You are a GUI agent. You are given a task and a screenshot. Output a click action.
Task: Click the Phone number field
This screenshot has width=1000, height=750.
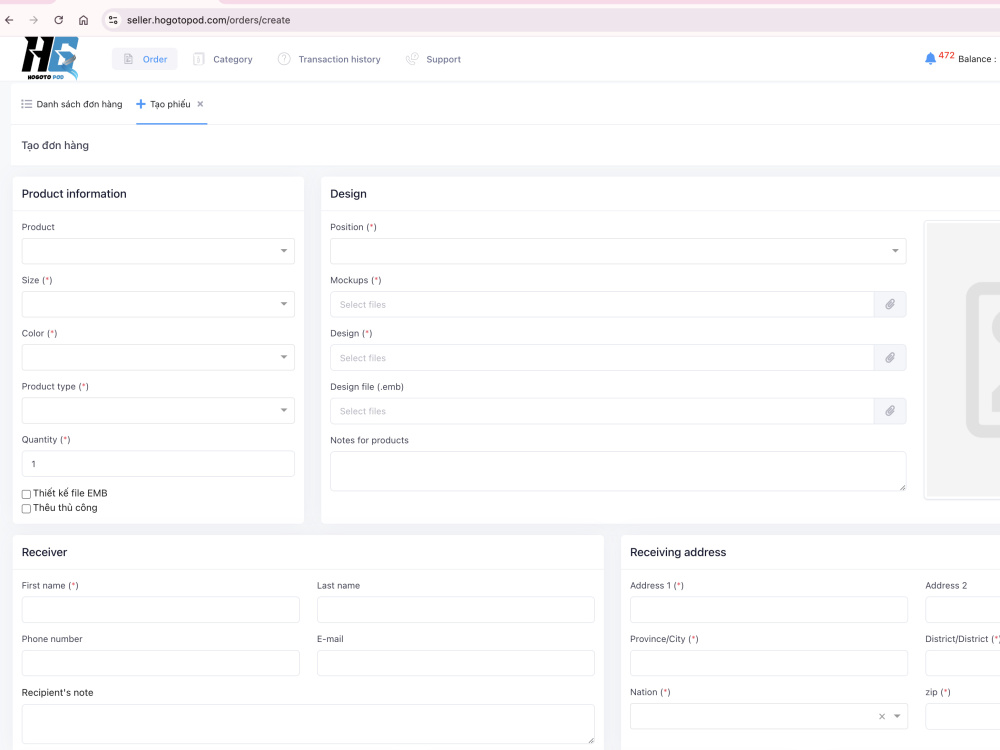tap(161, 663)
